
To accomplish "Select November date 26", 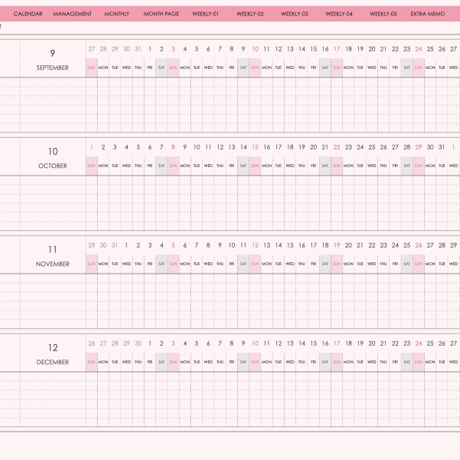I will pyautogui.click(x=419, y=245).
